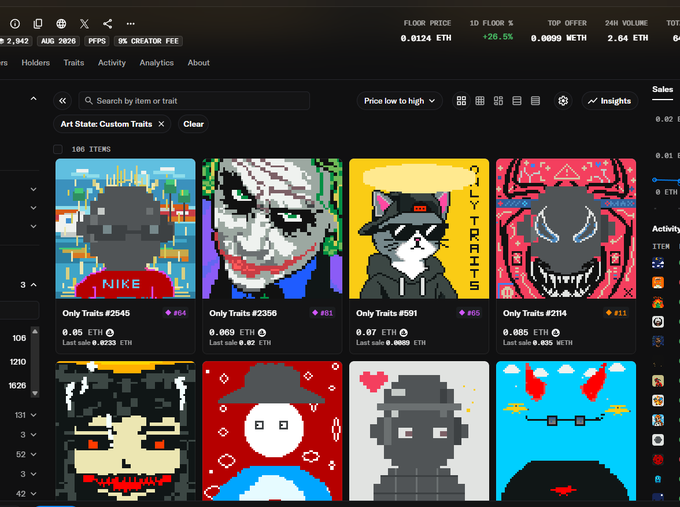
Task: Open display settings gear
Action: click(563, 101)
